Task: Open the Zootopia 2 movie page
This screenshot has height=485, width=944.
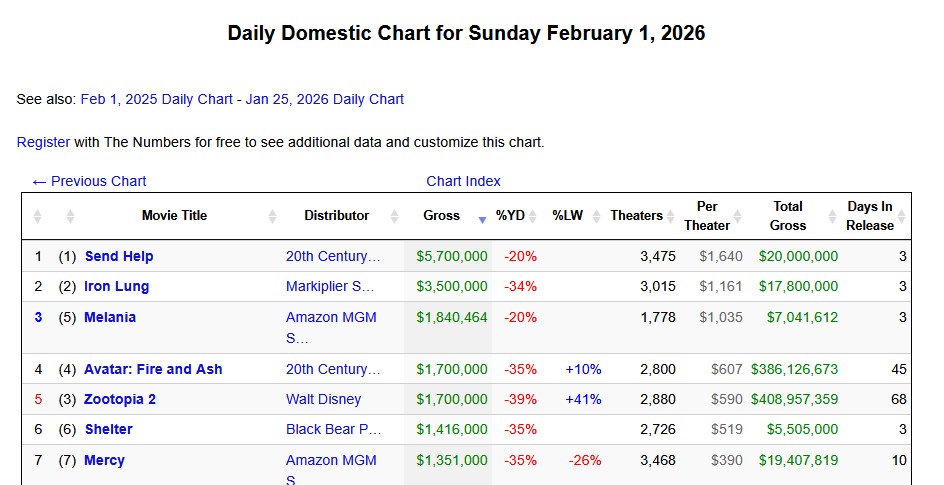Action: coord(120,399)
